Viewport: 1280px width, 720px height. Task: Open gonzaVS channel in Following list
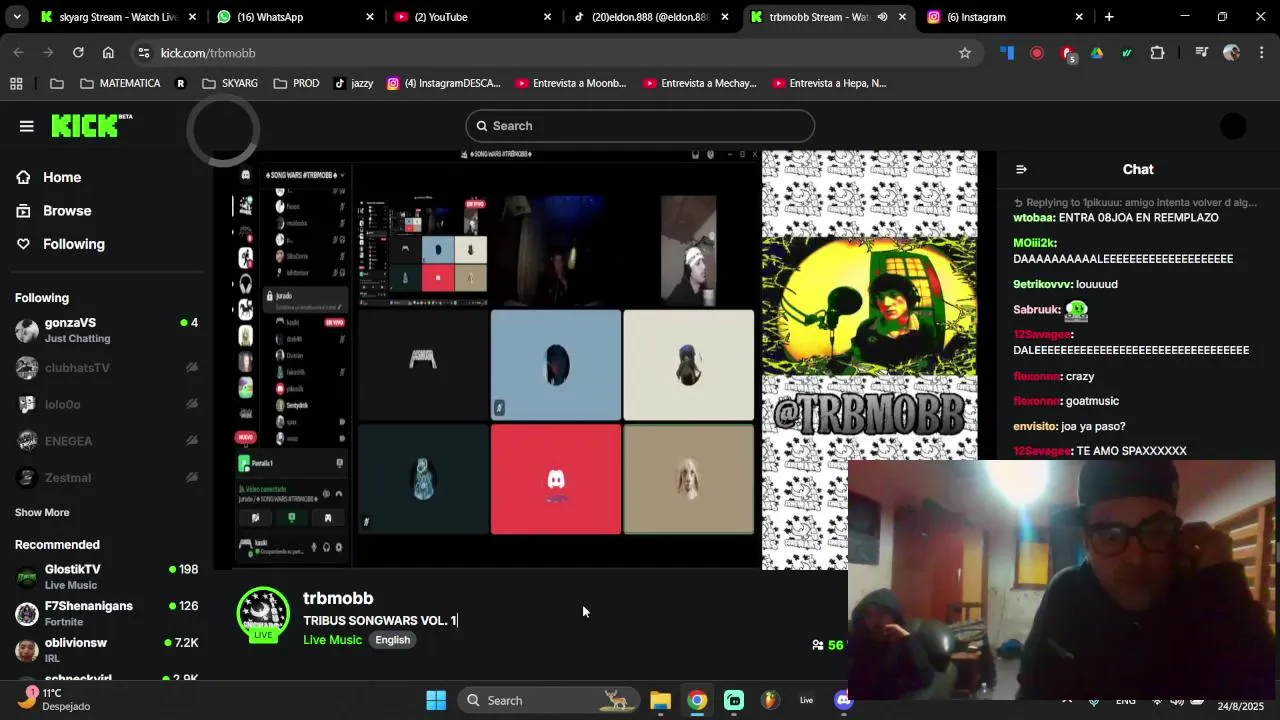(x=106, y=330)
